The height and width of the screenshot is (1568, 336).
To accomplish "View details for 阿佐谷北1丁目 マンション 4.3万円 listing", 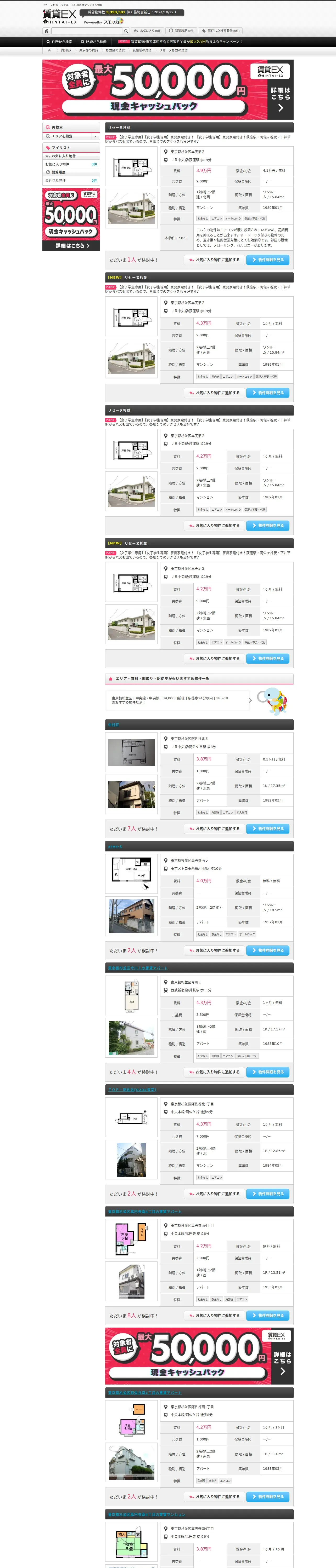I will tap(268, 1194).
